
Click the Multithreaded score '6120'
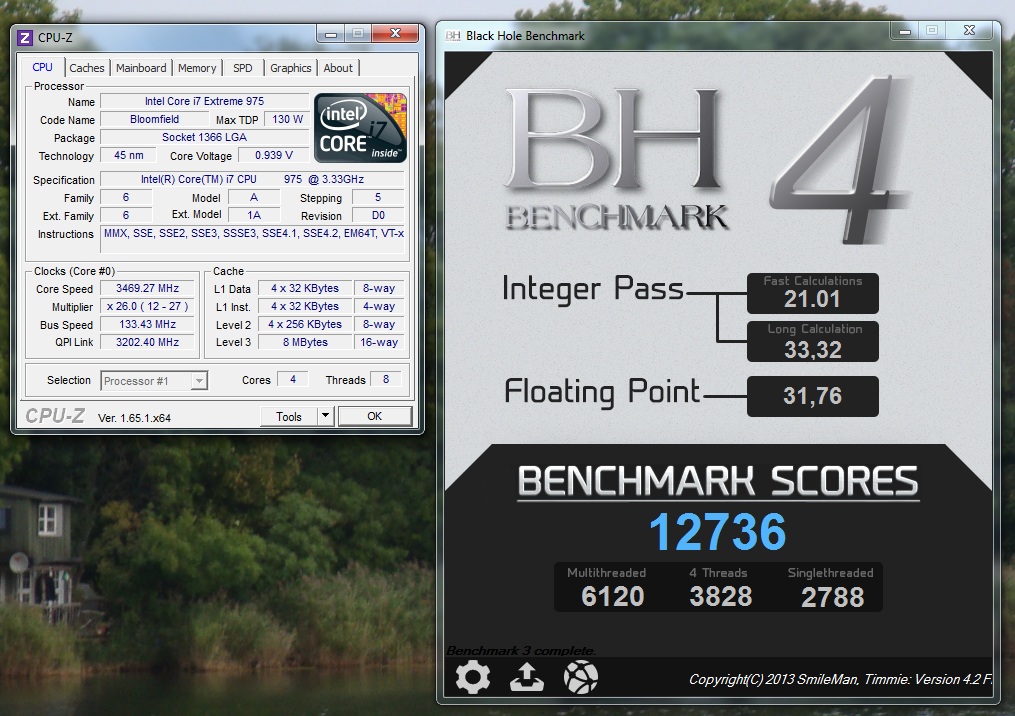612,596
